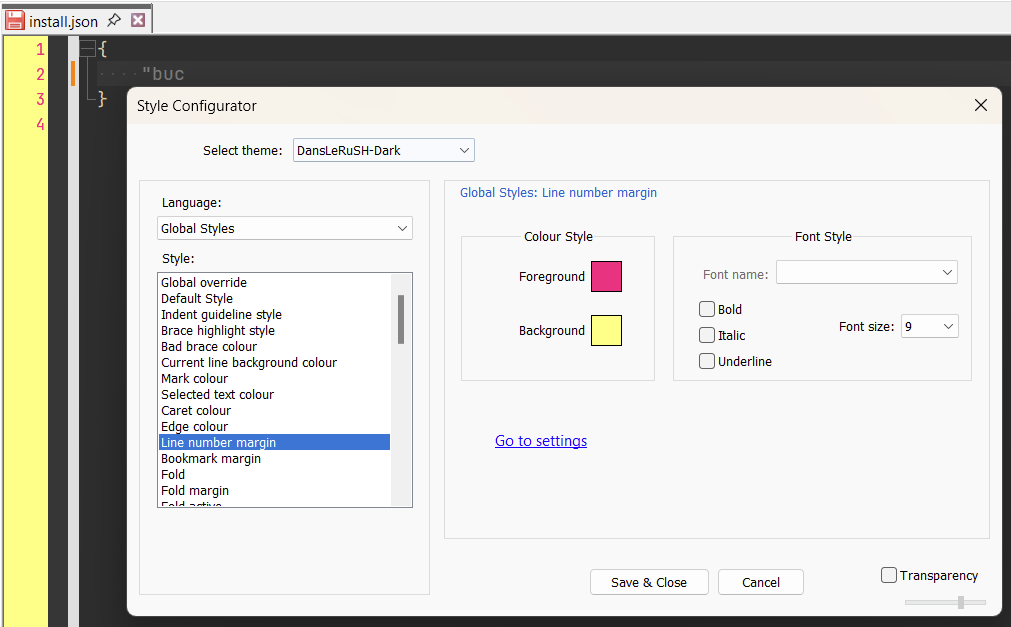Pick the yellow Background colour swatch
This screenshot has width=1011, height=627.
point(606,330)
